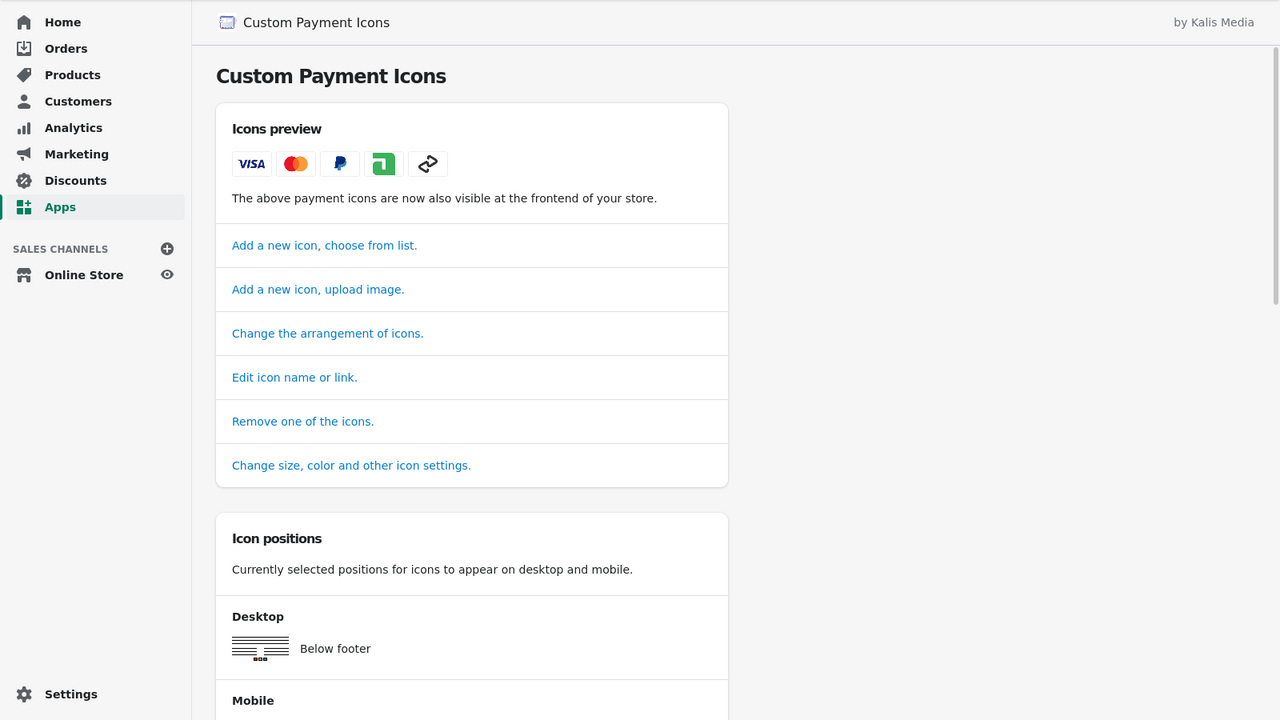Click the Home house icon in sidebar
The image size is (1280, 720).
point(24,22)
